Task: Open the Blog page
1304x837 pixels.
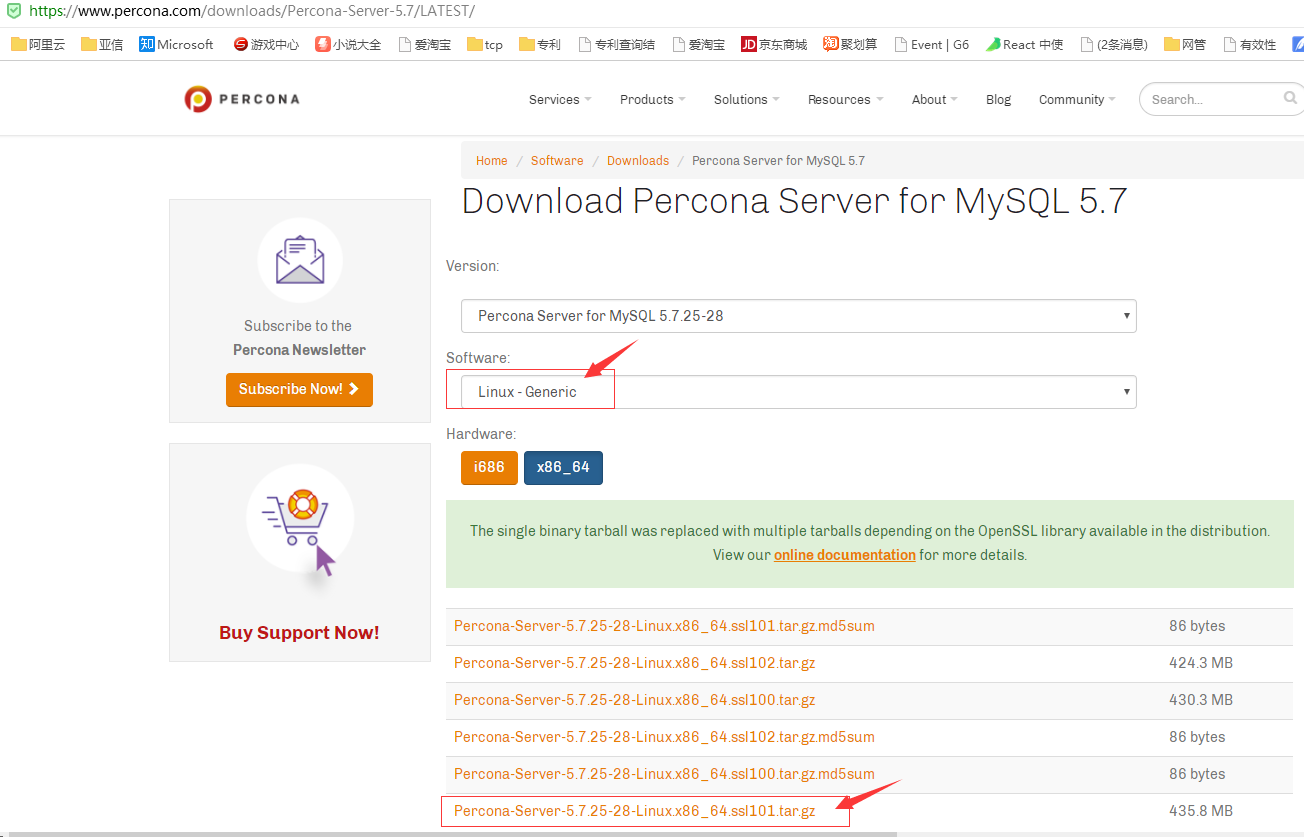Action: tap(998, 99)
